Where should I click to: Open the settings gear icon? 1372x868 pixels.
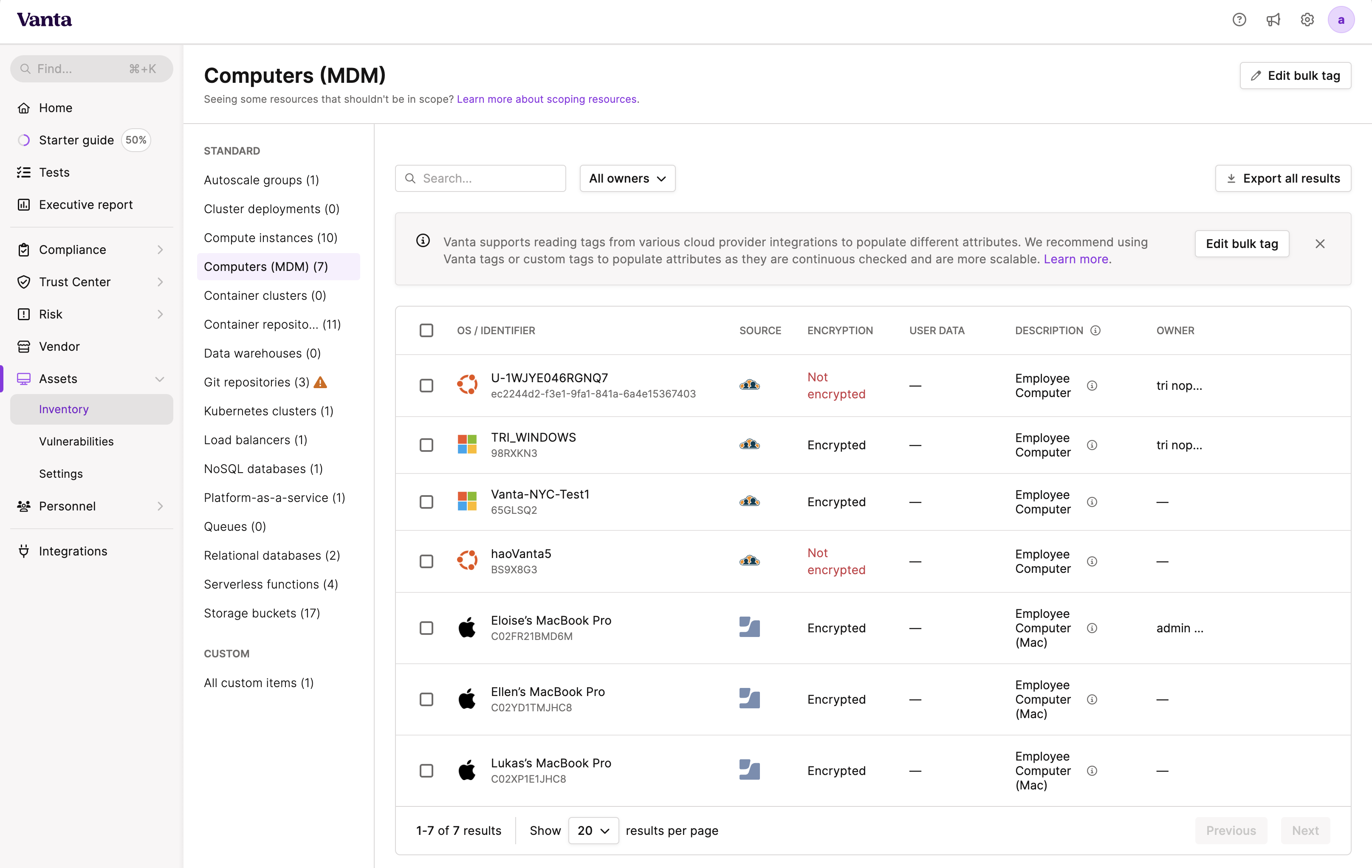pos(1307,20)
